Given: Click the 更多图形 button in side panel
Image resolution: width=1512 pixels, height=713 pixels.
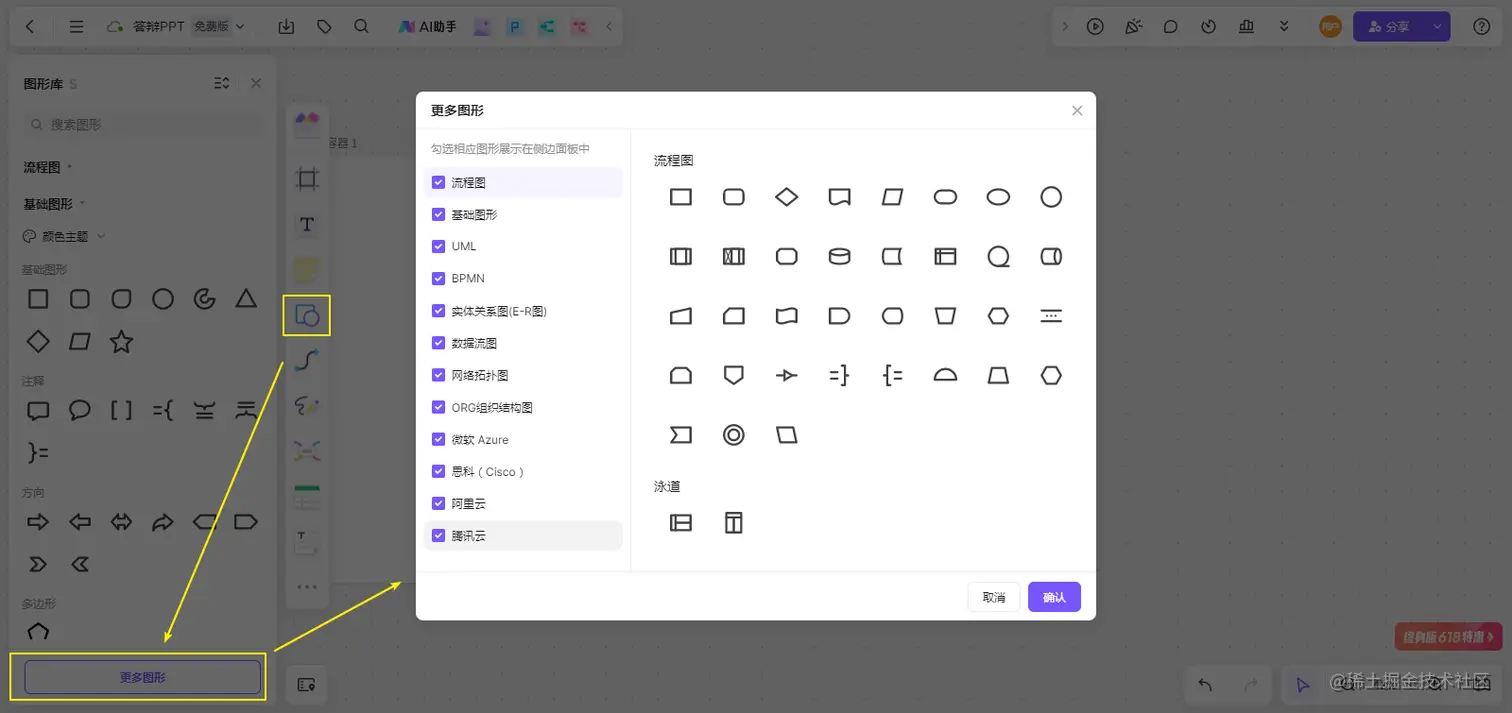Looking at the screenshot, I should 143,677.
